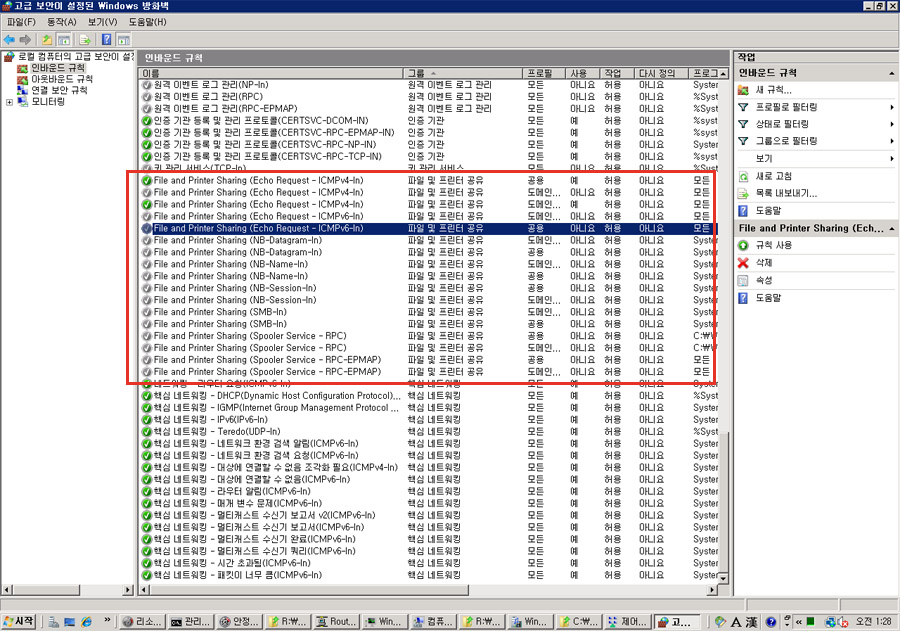Open the 보기 submenu in the actions pane
This screenshot has height=631, width=900.
(x=764, y=158)
